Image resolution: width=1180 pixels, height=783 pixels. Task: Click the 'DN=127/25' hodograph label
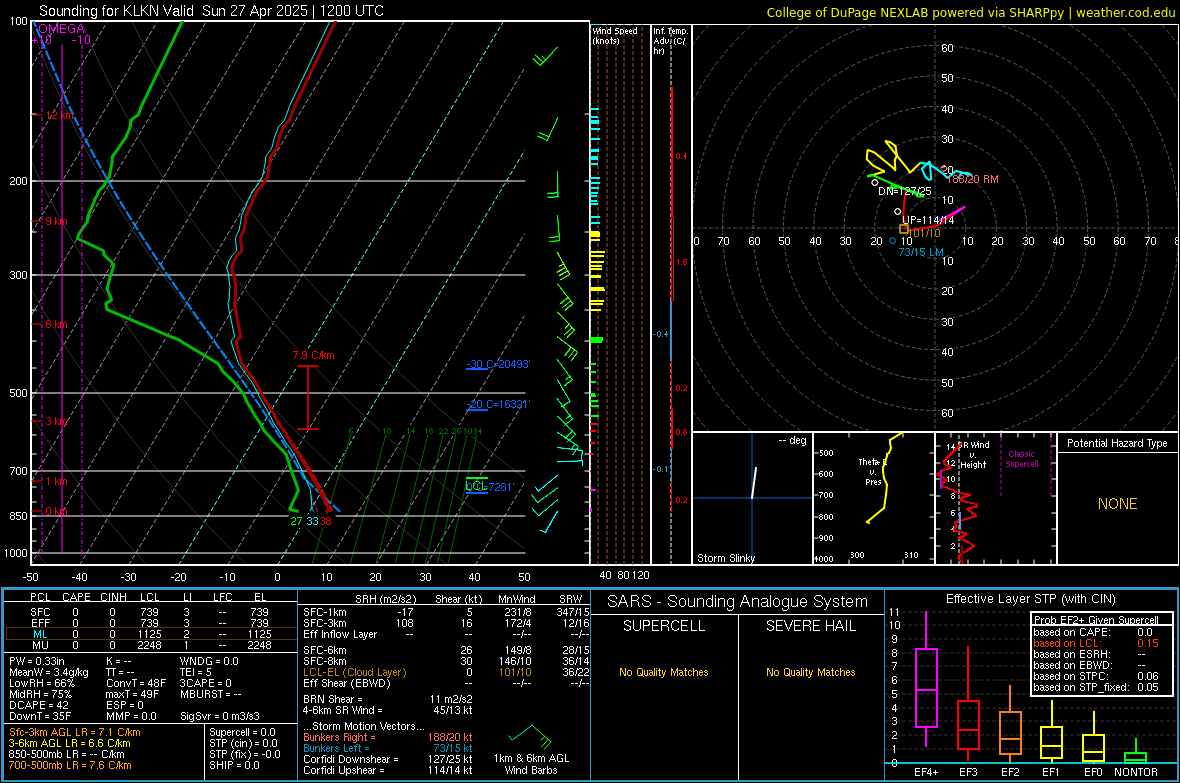(x=905, y=191)
